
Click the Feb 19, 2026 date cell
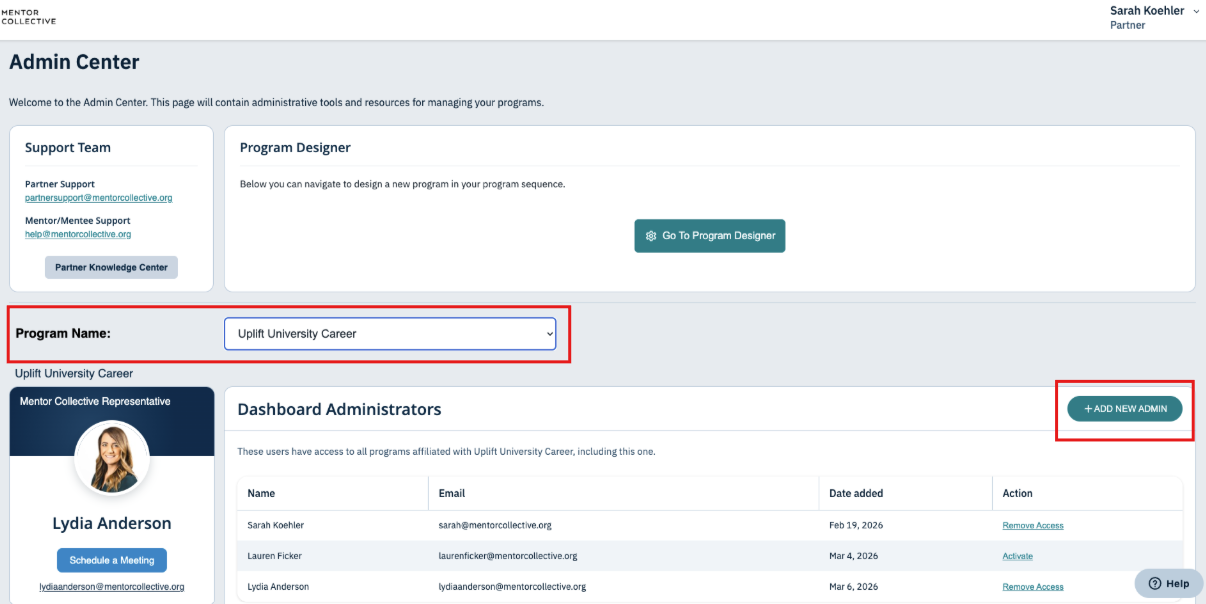856,525
